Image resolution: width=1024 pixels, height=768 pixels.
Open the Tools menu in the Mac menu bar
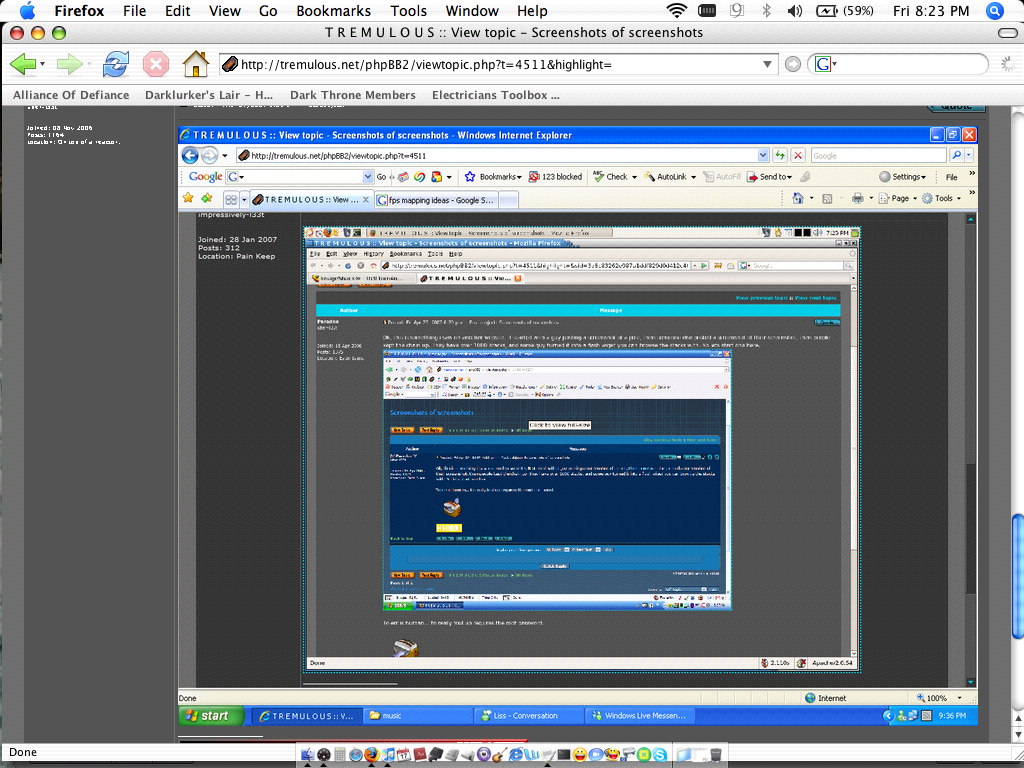pyautogui.click(x=408, y=10)
